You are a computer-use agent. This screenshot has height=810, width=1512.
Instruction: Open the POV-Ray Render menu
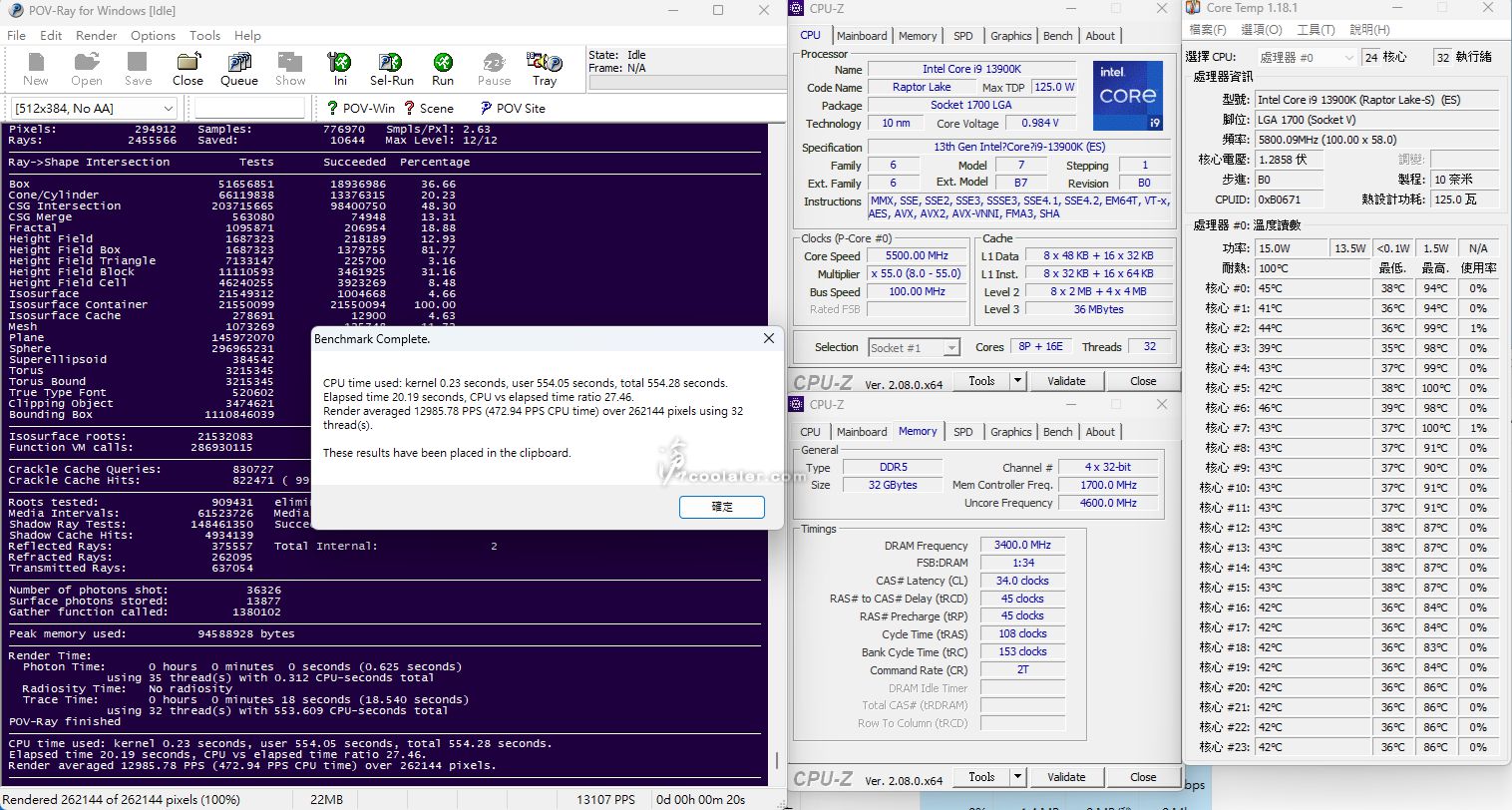click(97, 35)
